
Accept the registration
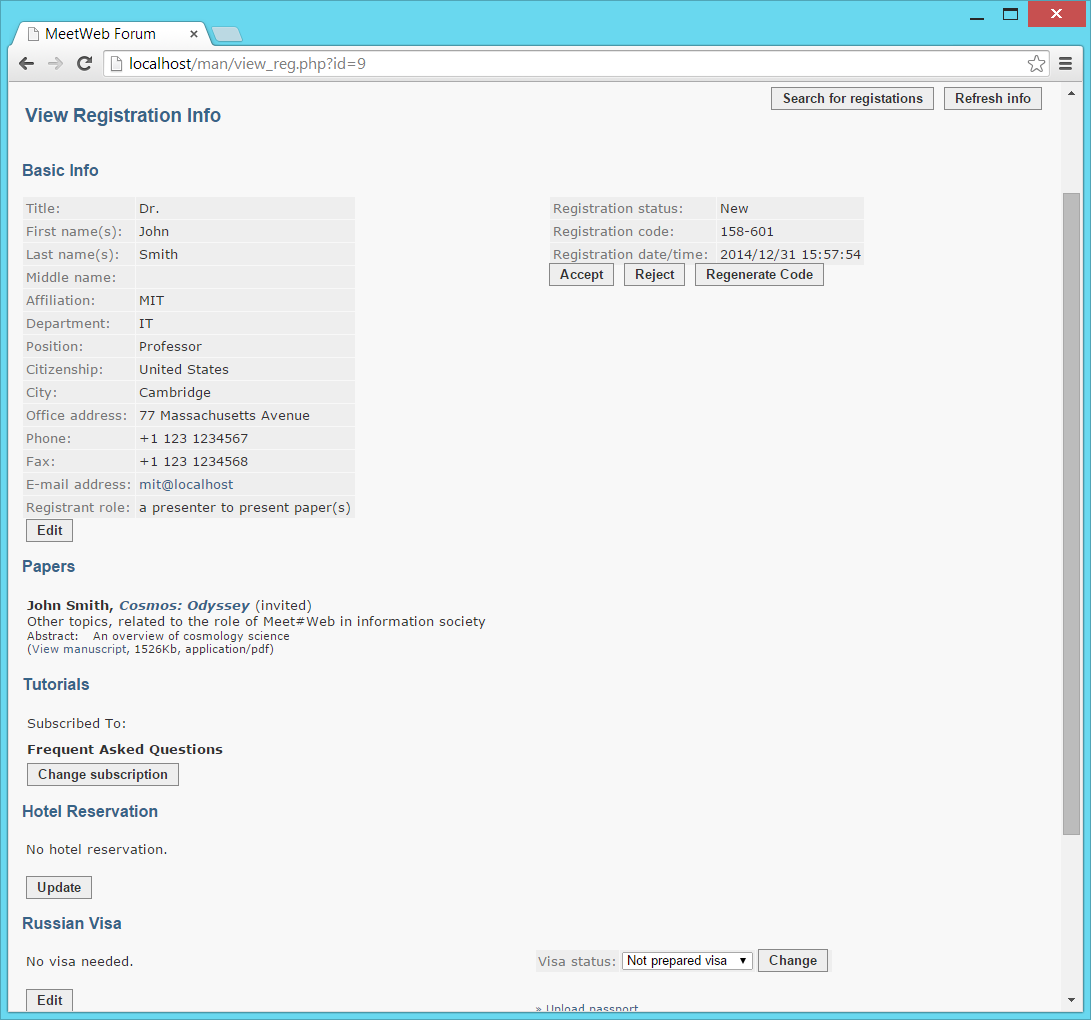click(581, 274)
